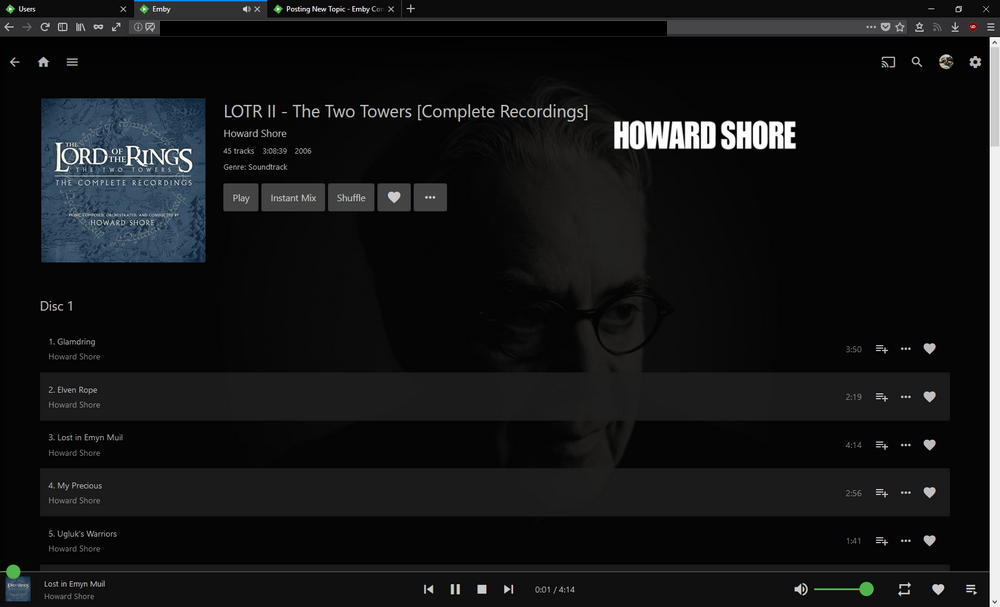Click the Two Towers album cover

point(123,180)
